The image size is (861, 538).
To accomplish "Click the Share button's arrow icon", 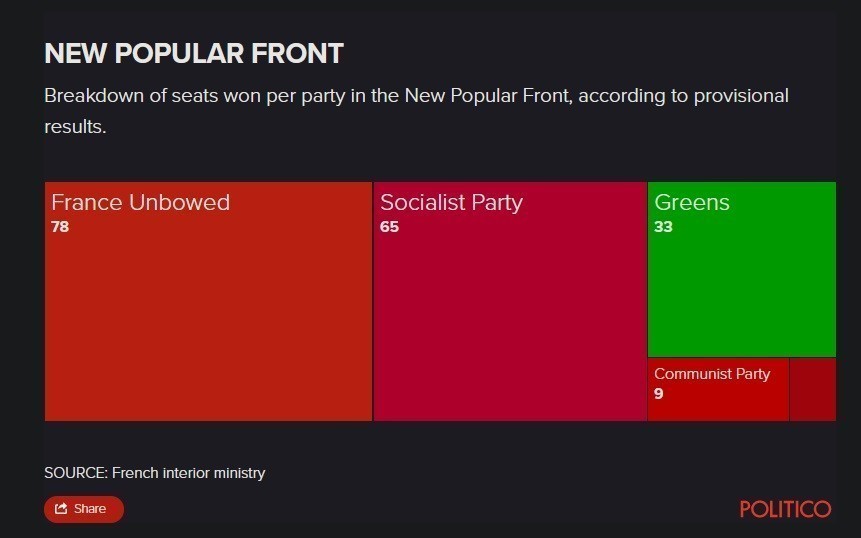I will click(62, 509).
